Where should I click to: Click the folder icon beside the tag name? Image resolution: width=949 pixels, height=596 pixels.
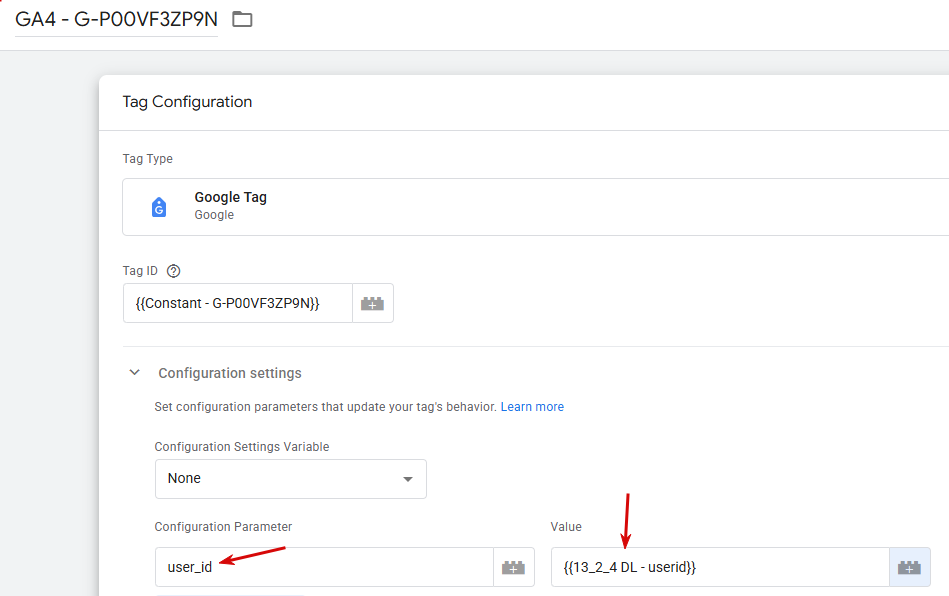click(242, 19)
